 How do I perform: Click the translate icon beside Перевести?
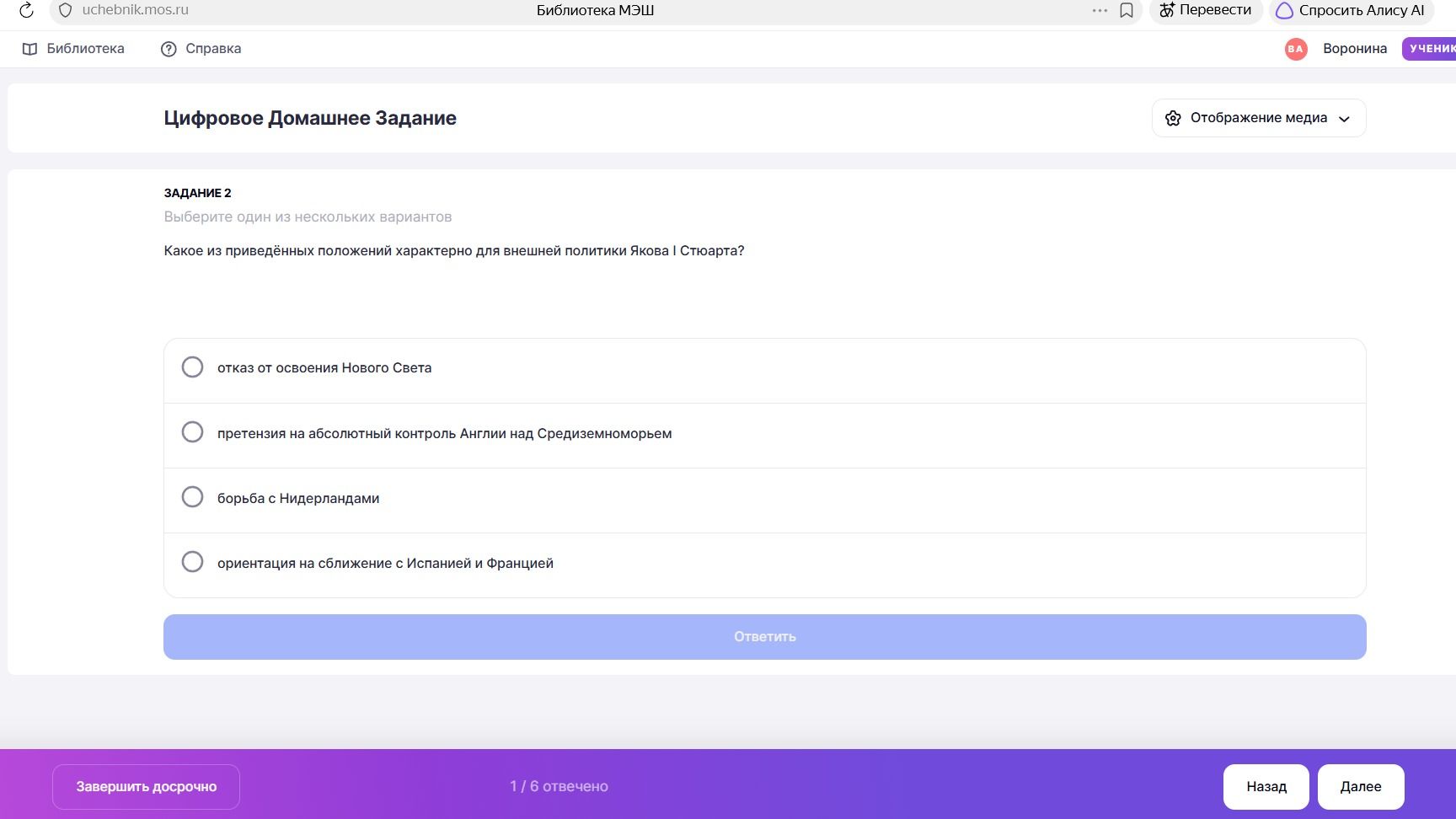1167,10
